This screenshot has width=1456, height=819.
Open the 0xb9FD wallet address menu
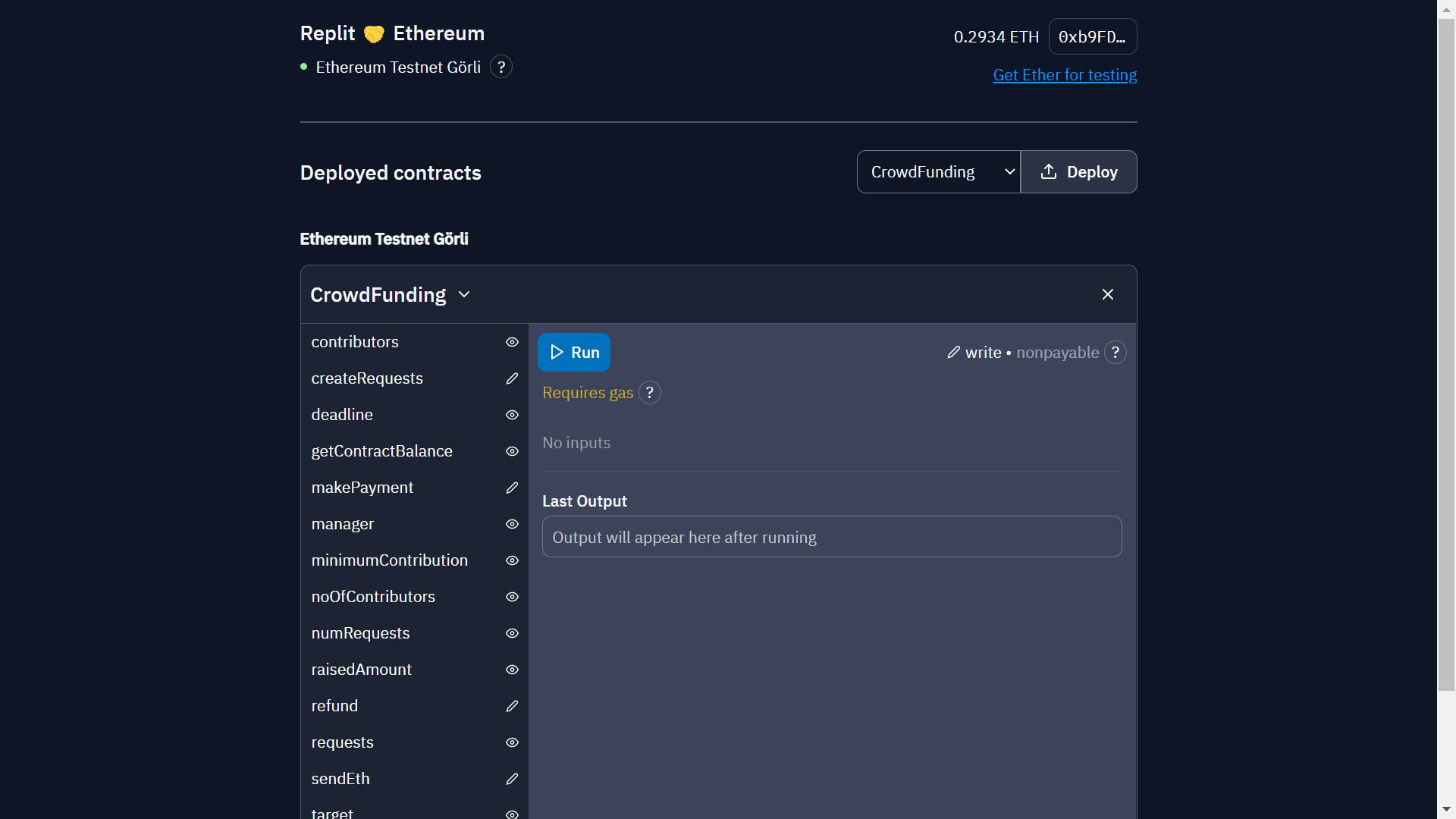click(x=1092, y=37)
